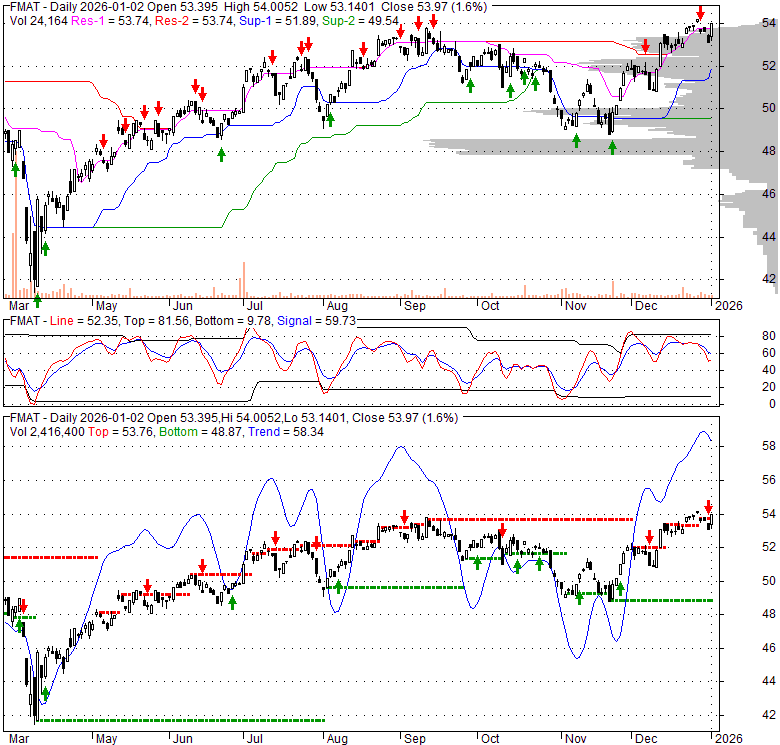This screenshot has height=745, width=780.
Task: Click the Signal = 59.73 label
Action: click(x=316, y=321)
